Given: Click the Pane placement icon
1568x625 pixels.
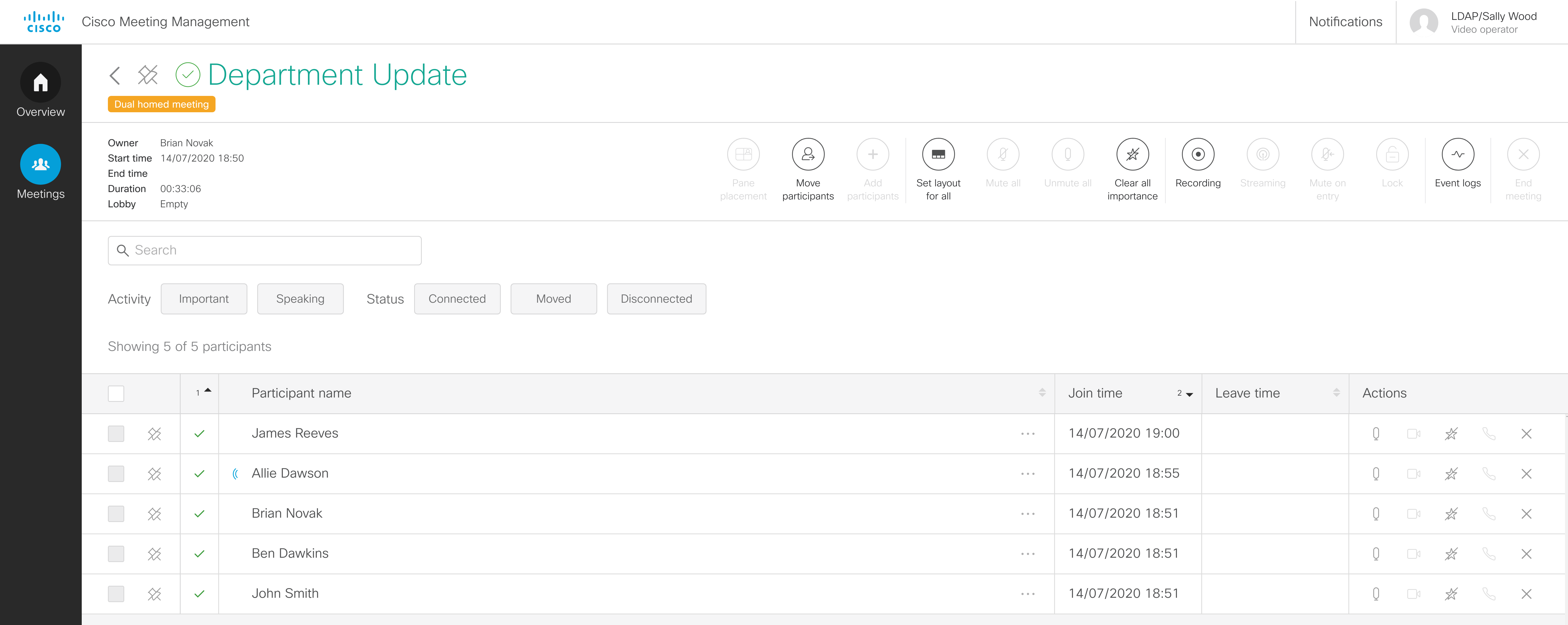Looking at the screenshot, I should (743, 154).
